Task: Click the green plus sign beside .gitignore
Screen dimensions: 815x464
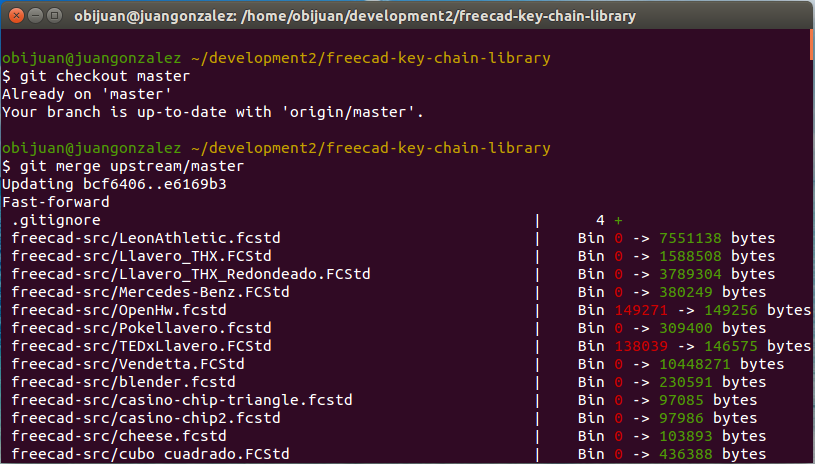Action: pyautogui.click(x=618, y=220)
